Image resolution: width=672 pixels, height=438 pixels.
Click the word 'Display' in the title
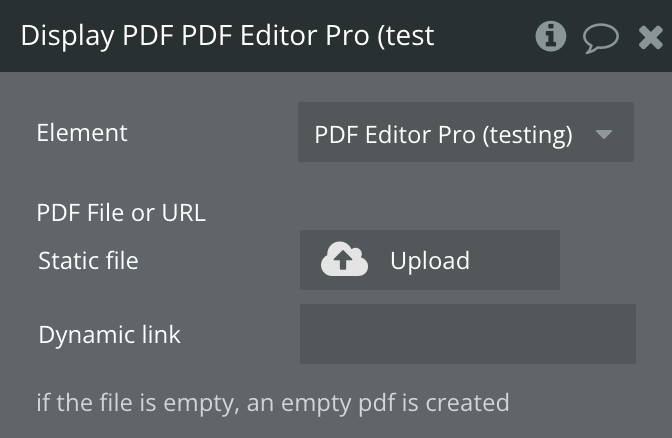[x=67, y=36]
